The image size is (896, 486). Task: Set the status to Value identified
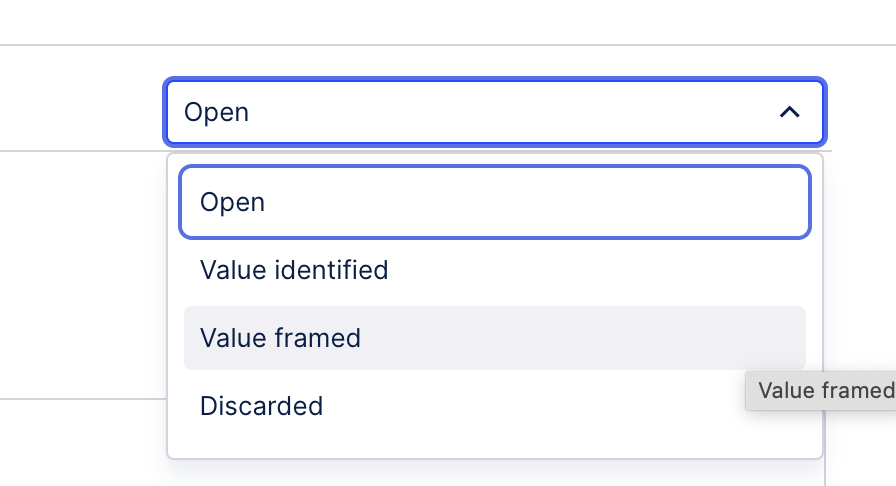click(x=494, y=270)
